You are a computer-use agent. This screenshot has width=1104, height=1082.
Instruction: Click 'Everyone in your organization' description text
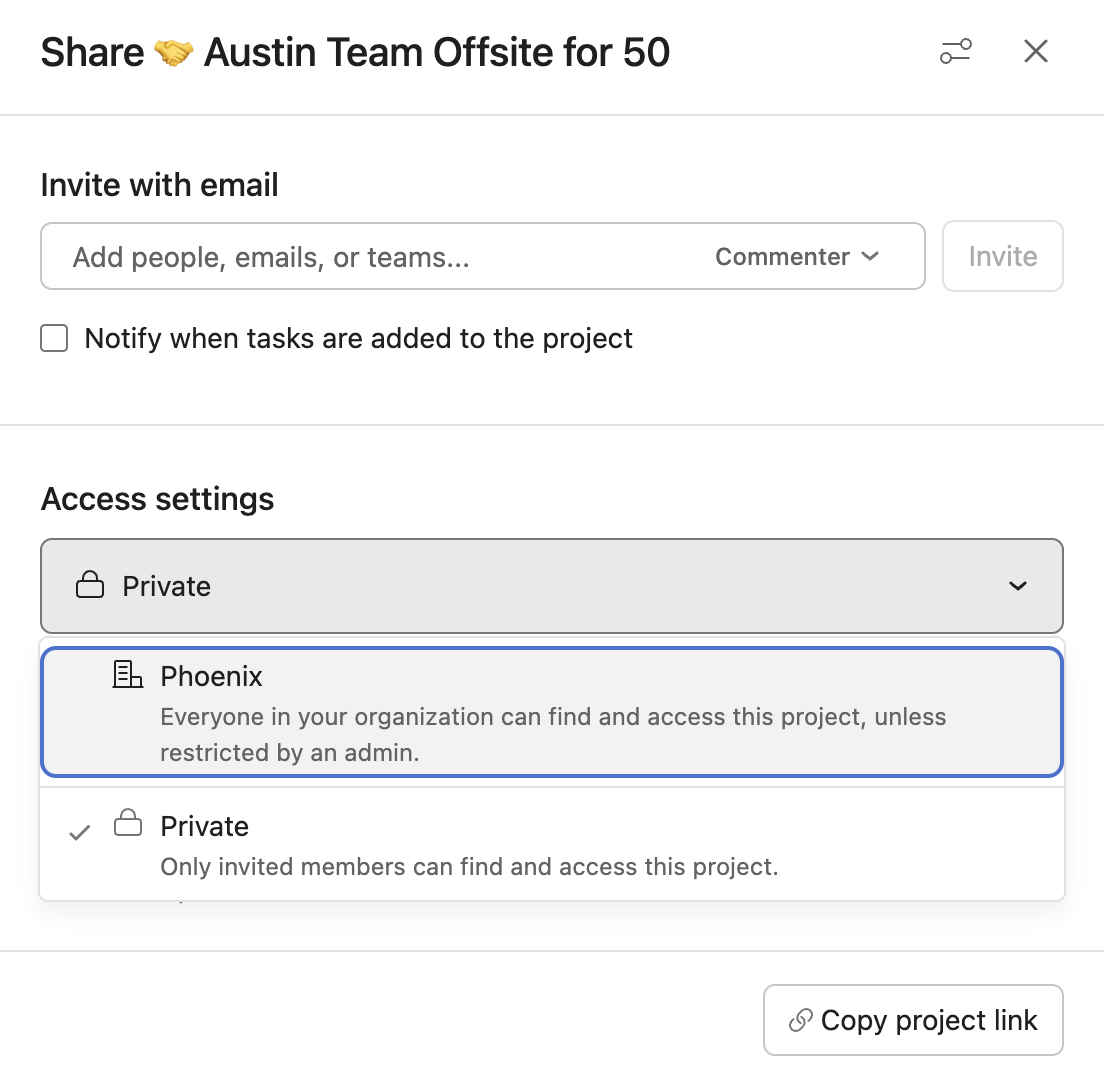[553, 734]
